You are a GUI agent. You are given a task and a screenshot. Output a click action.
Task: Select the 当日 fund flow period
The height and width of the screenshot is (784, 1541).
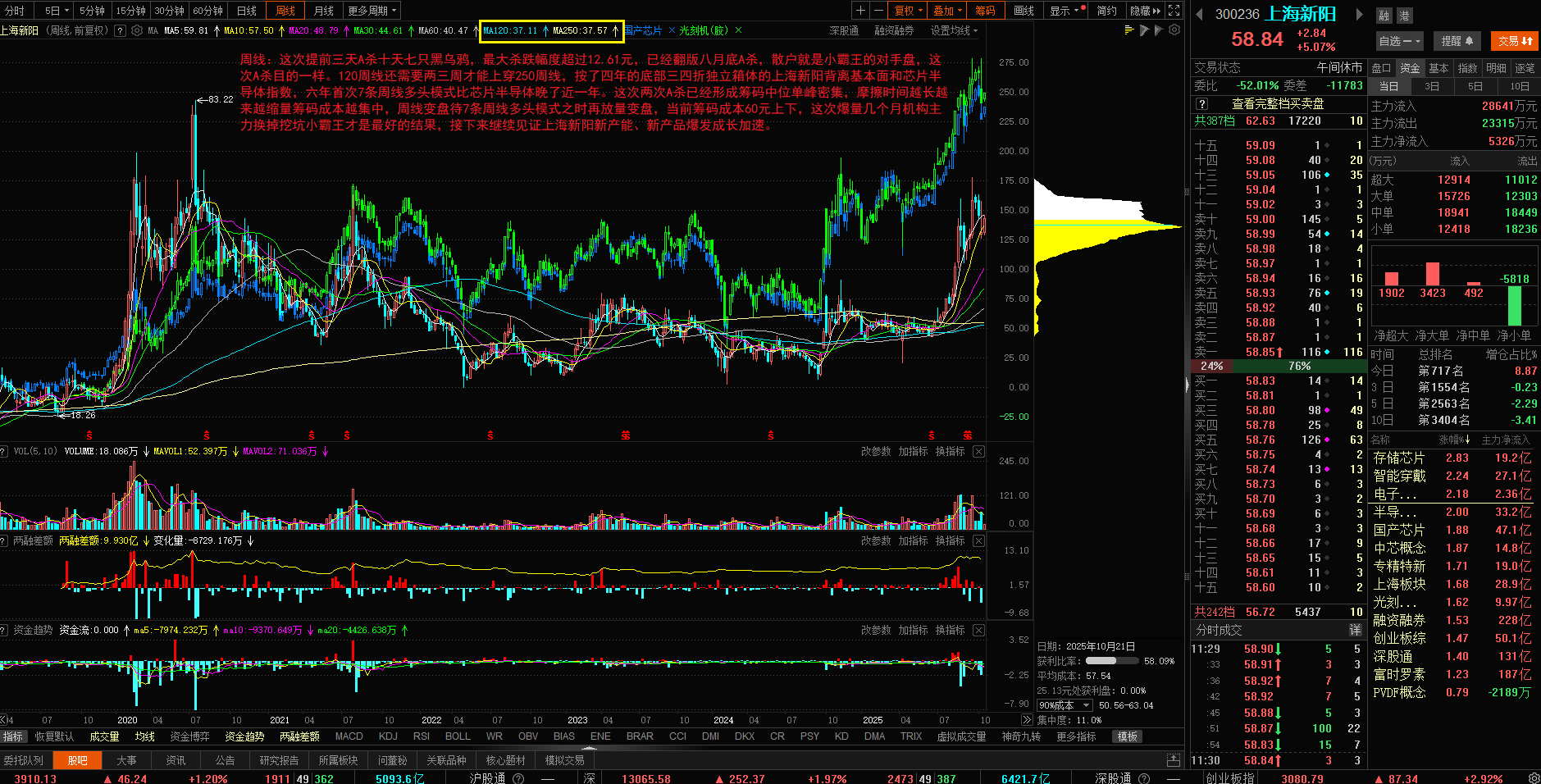tap(1388, 86)
